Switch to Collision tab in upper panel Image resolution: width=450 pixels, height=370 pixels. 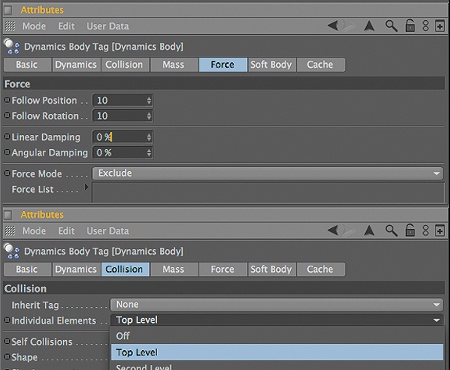tap(124, 65)
